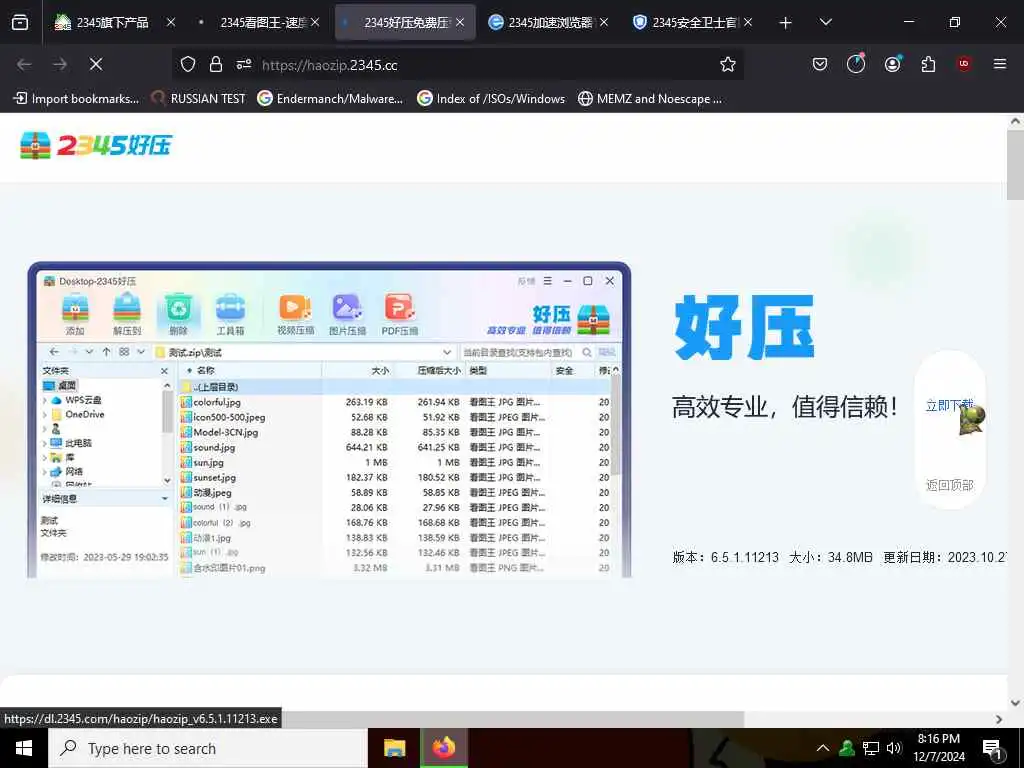The width and height of the screenshot is (1024, 768).
Task: Open the Windows Start menu
Action: point(24,748)
